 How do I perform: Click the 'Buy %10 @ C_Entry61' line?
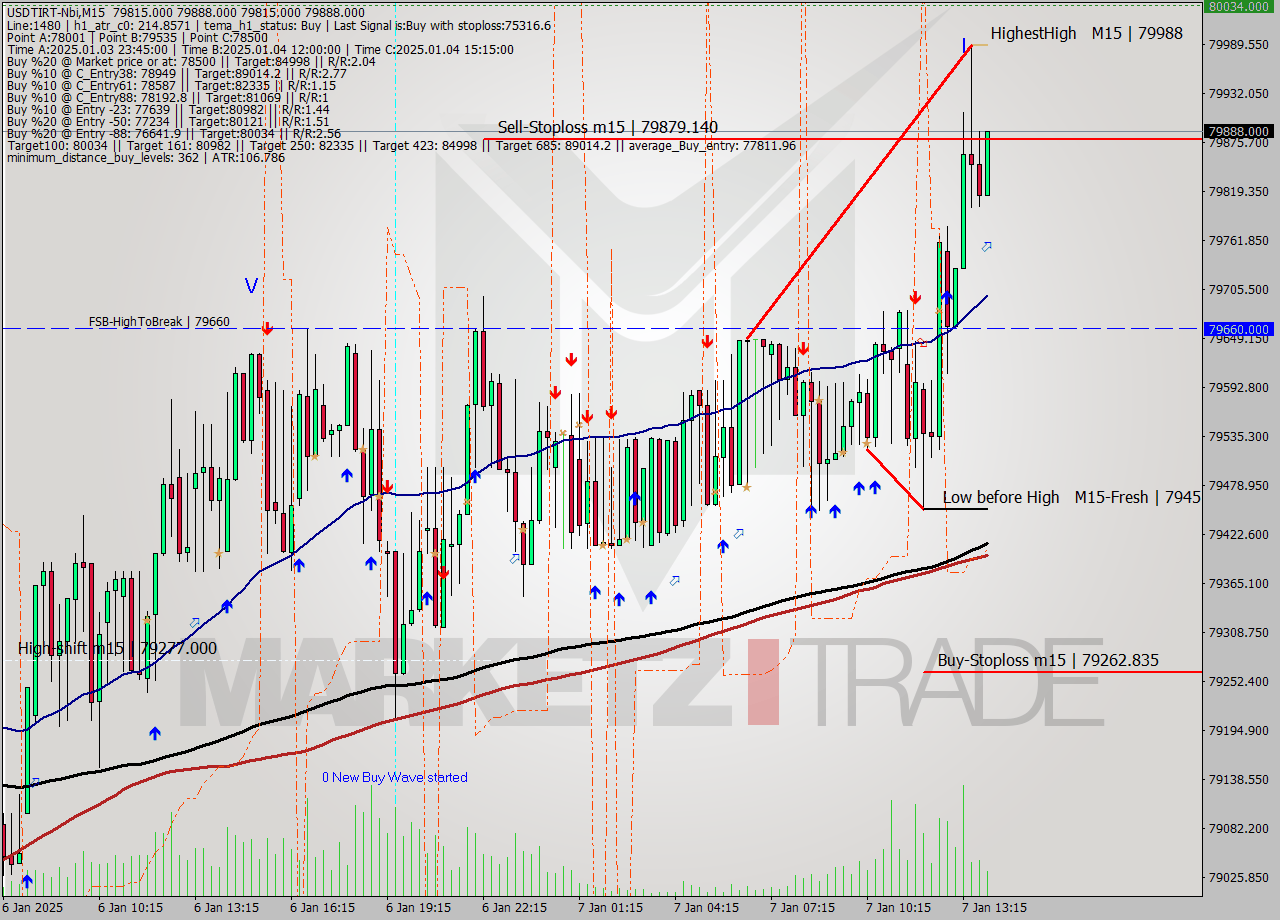(173, 85)
